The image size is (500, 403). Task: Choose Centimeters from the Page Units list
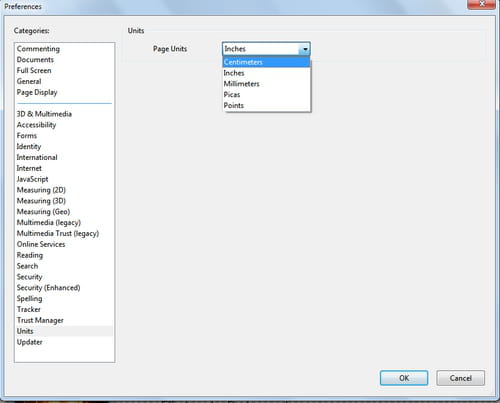pos(266,62)
